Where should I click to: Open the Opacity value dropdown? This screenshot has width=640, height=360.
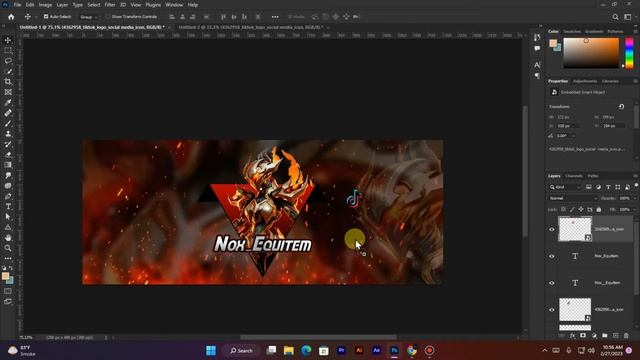[x=634, y=198]
